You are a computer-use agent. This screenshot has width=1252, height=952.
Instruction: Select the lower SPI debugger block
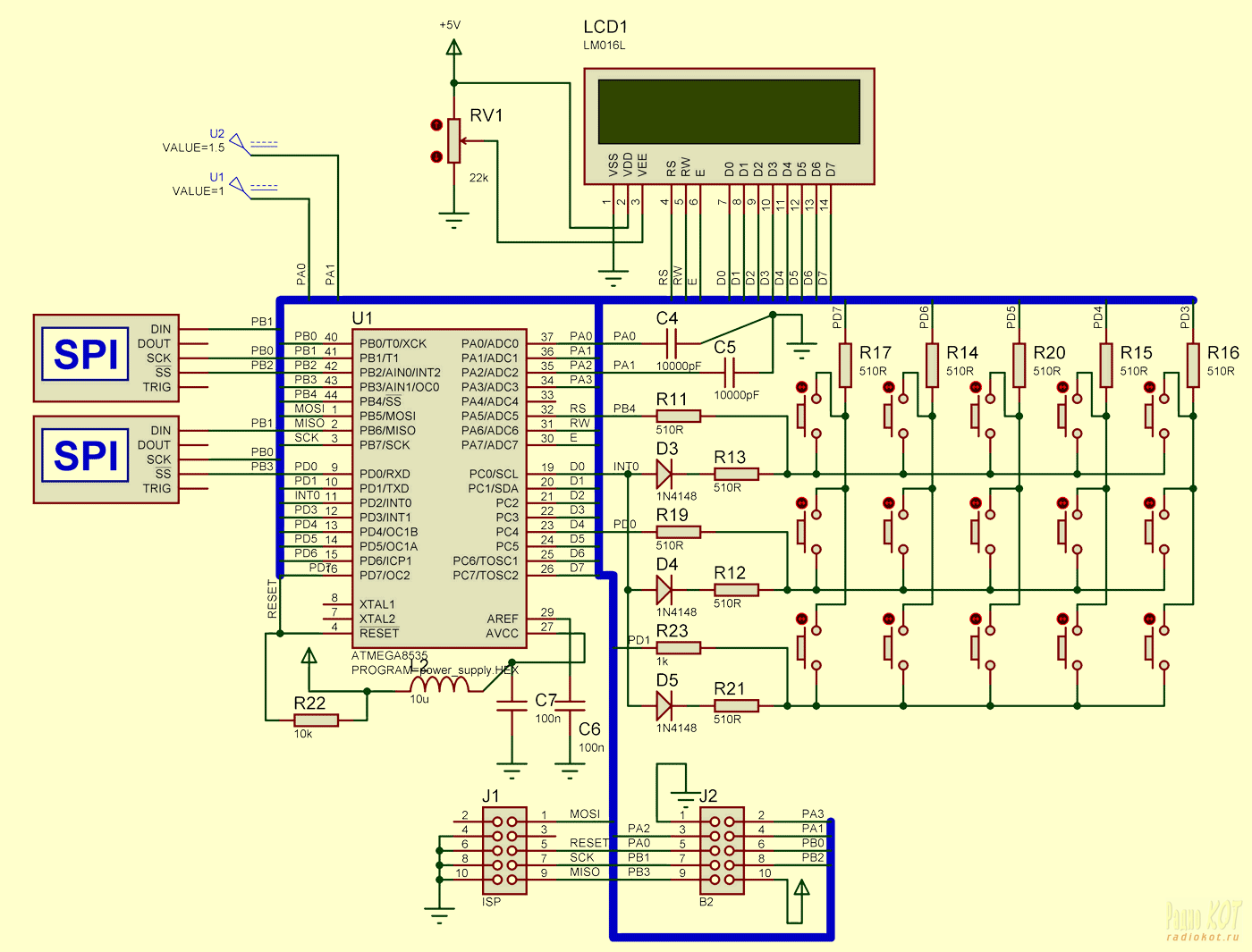(107, 459)
